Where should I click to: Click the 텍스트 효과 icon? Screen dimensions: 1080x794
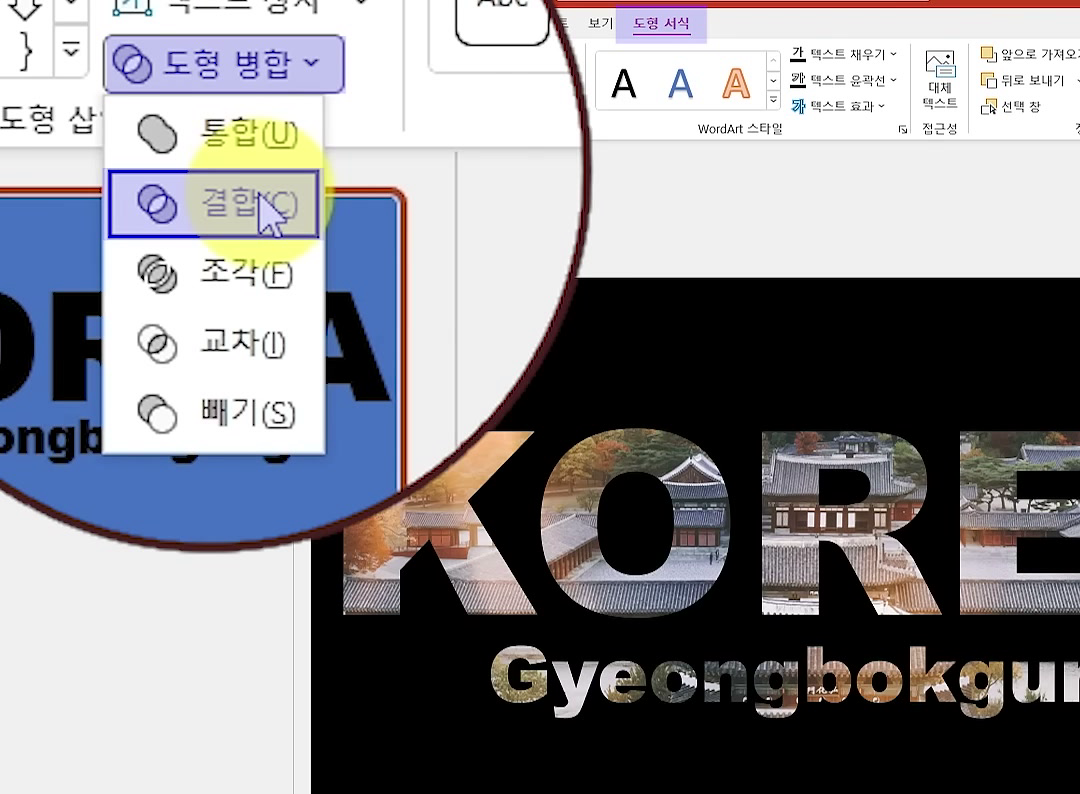coord(798,106)
